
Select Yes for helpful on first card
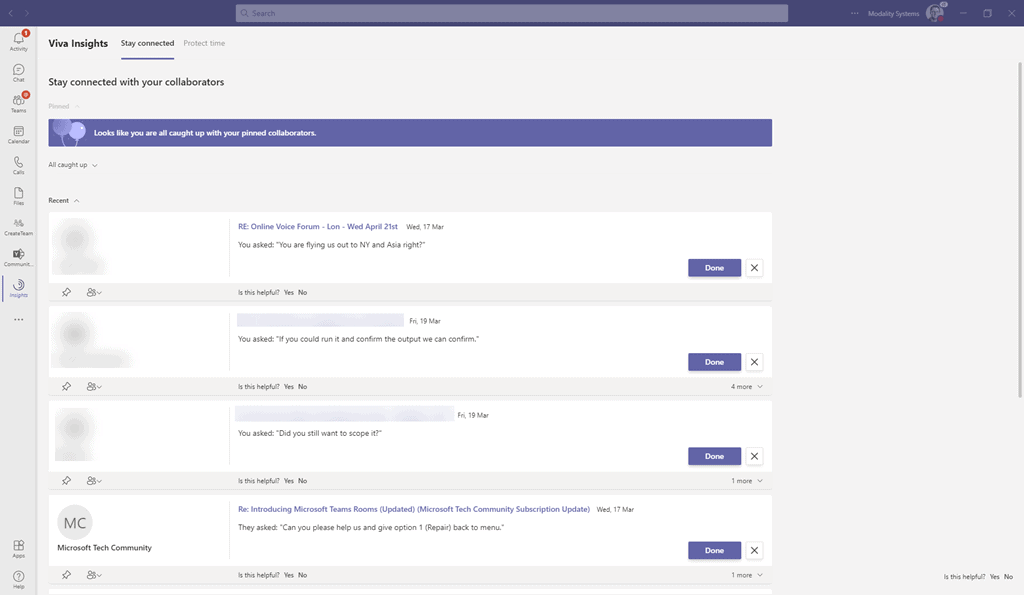coord(288,292)
